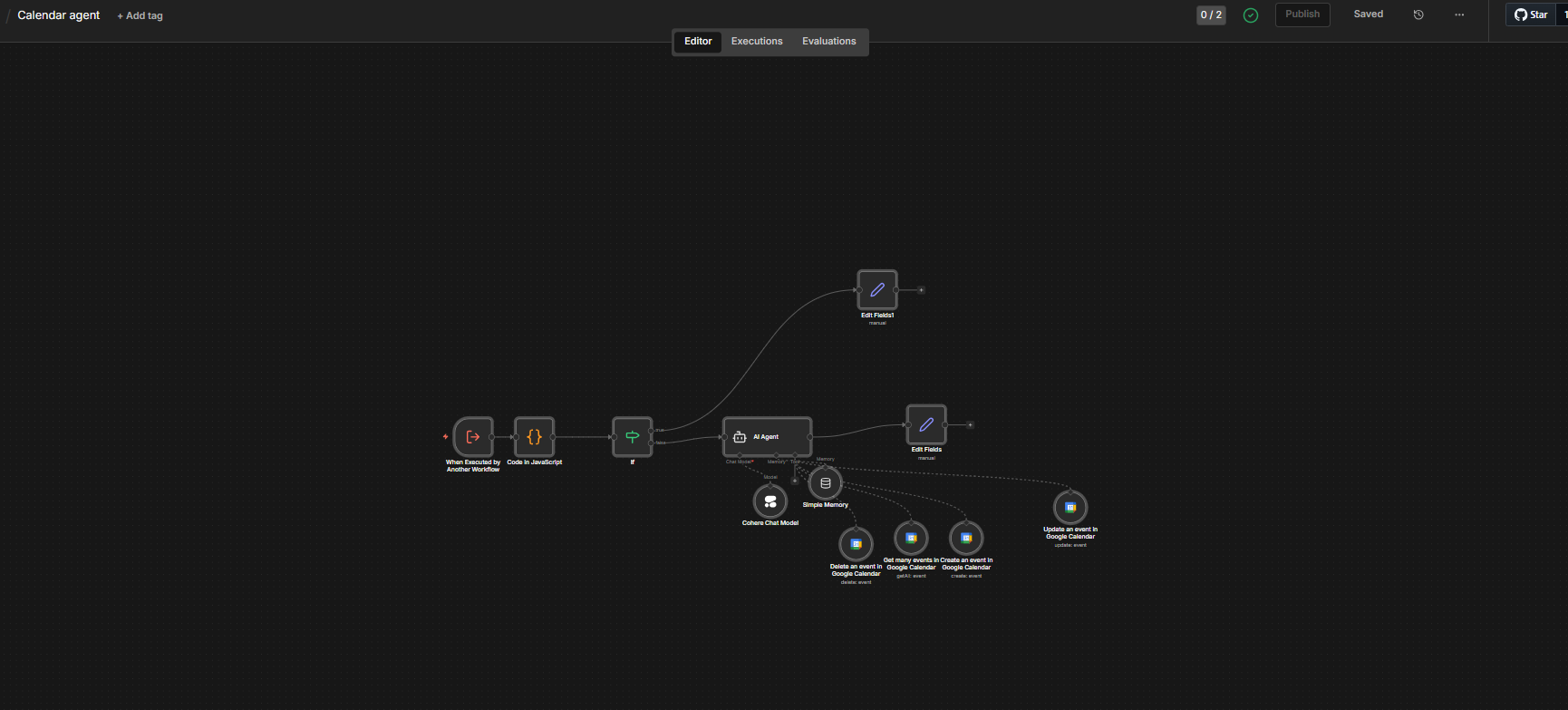Open the Edit Fields1 node

[x=877, y=290]
